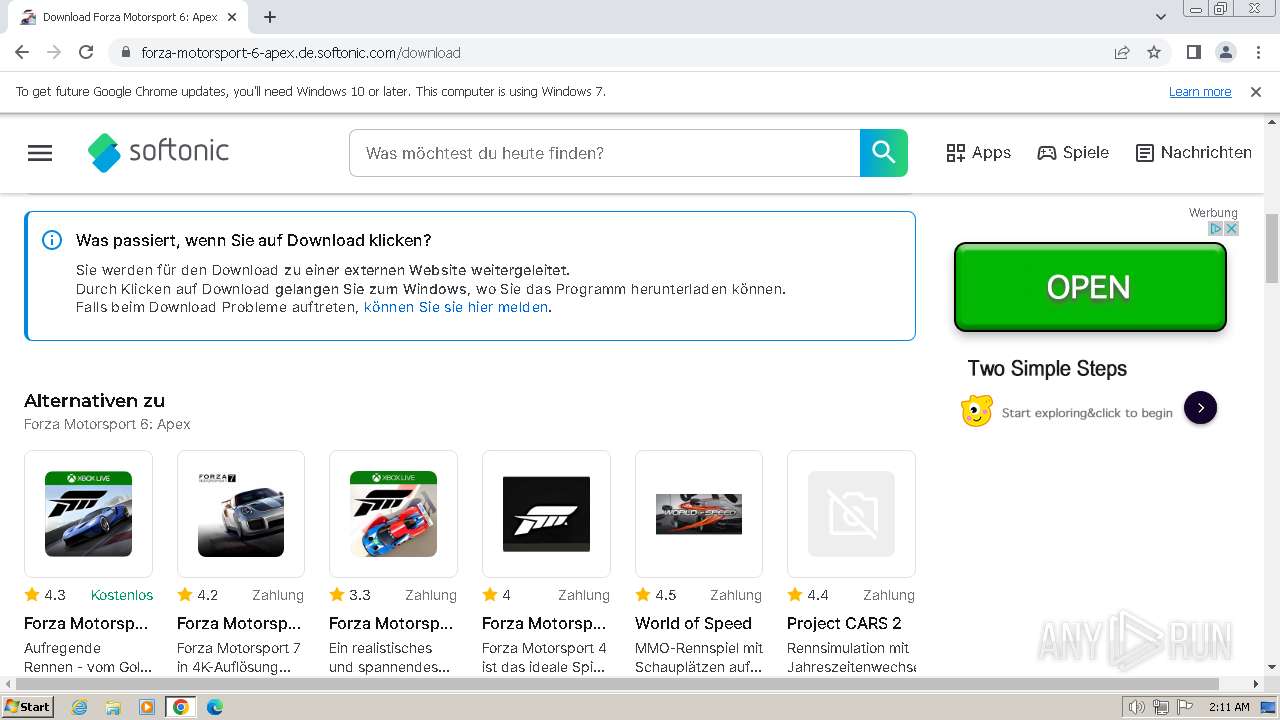This screenshot has width=1280, height=720.
Task: Click the Learn more link
Action: click(1200, 91)
